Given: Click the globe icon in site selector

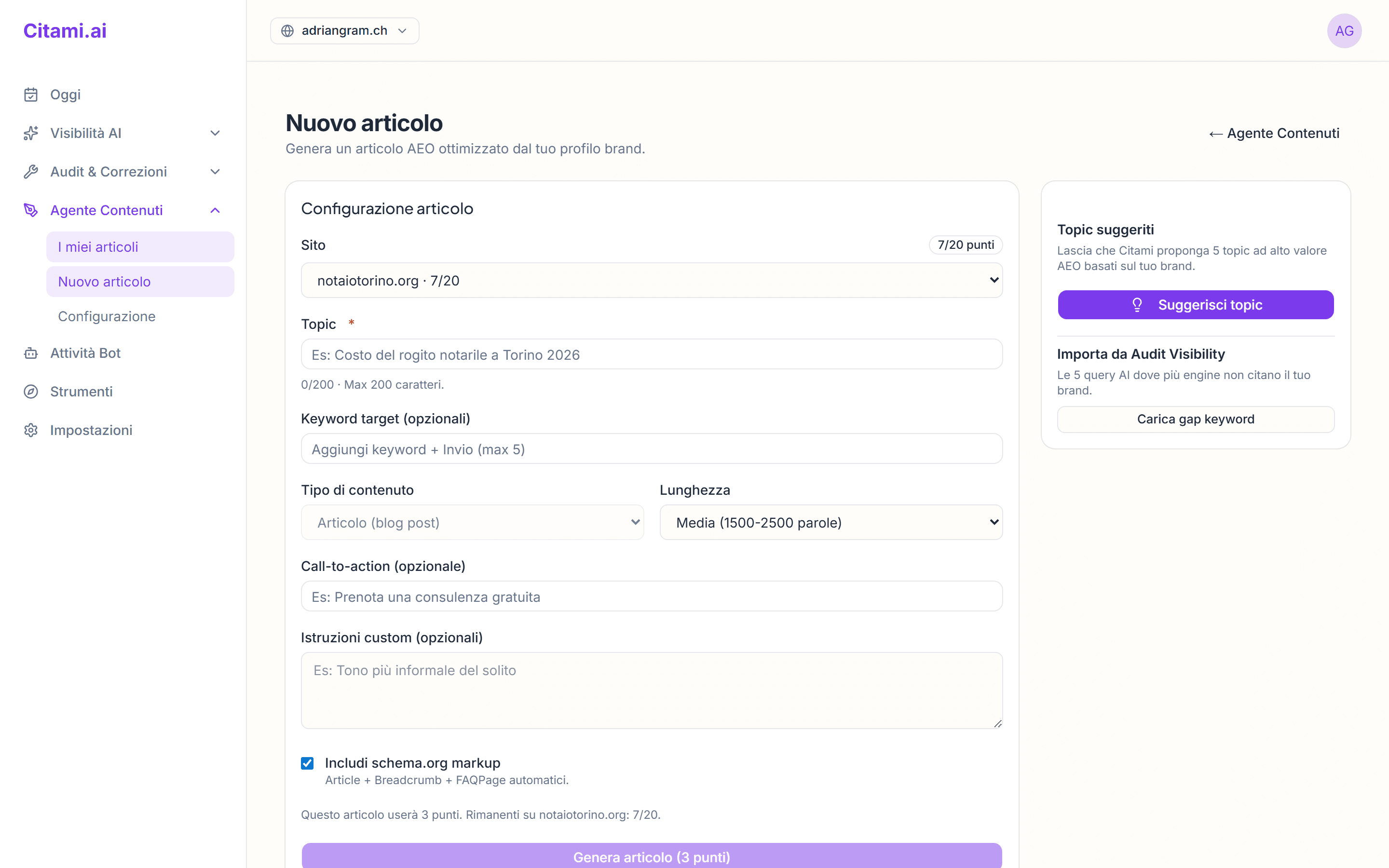Looking at the screenshot, I should tap(287, 30).
